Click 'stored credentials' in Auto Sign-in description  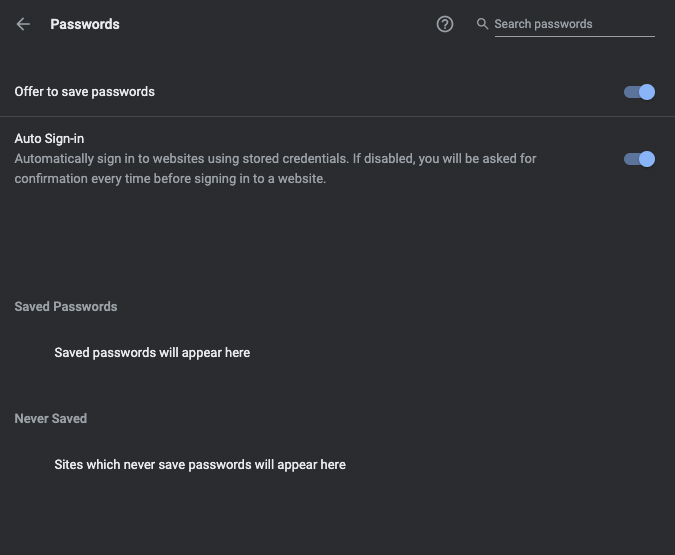(x=295, y=159)
